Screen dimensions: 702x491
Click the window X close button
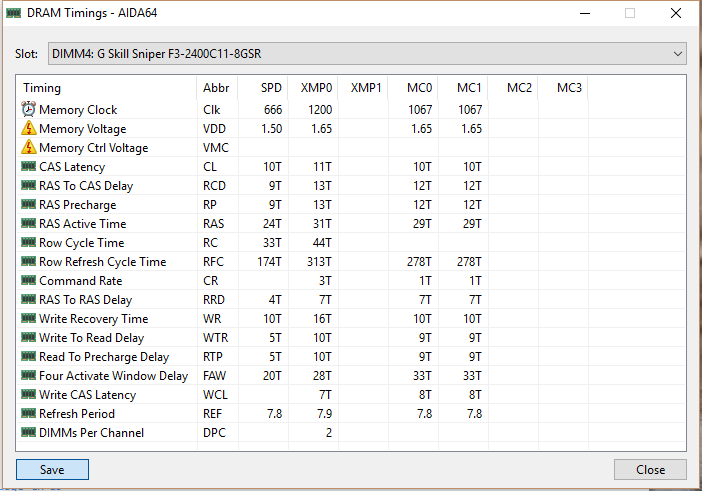pos(676,13)
